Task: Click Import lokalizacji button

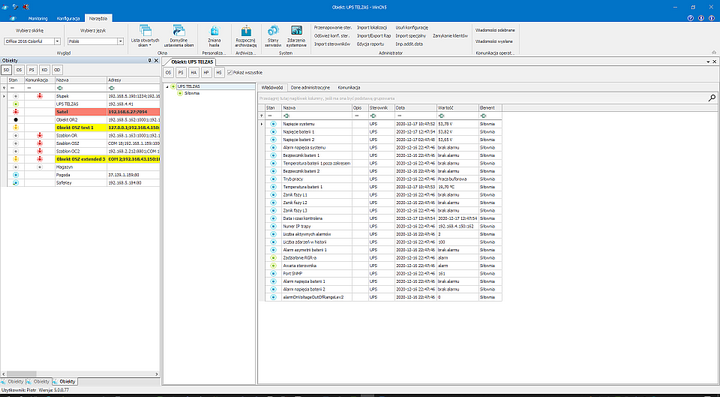Action: pos(372,28)
